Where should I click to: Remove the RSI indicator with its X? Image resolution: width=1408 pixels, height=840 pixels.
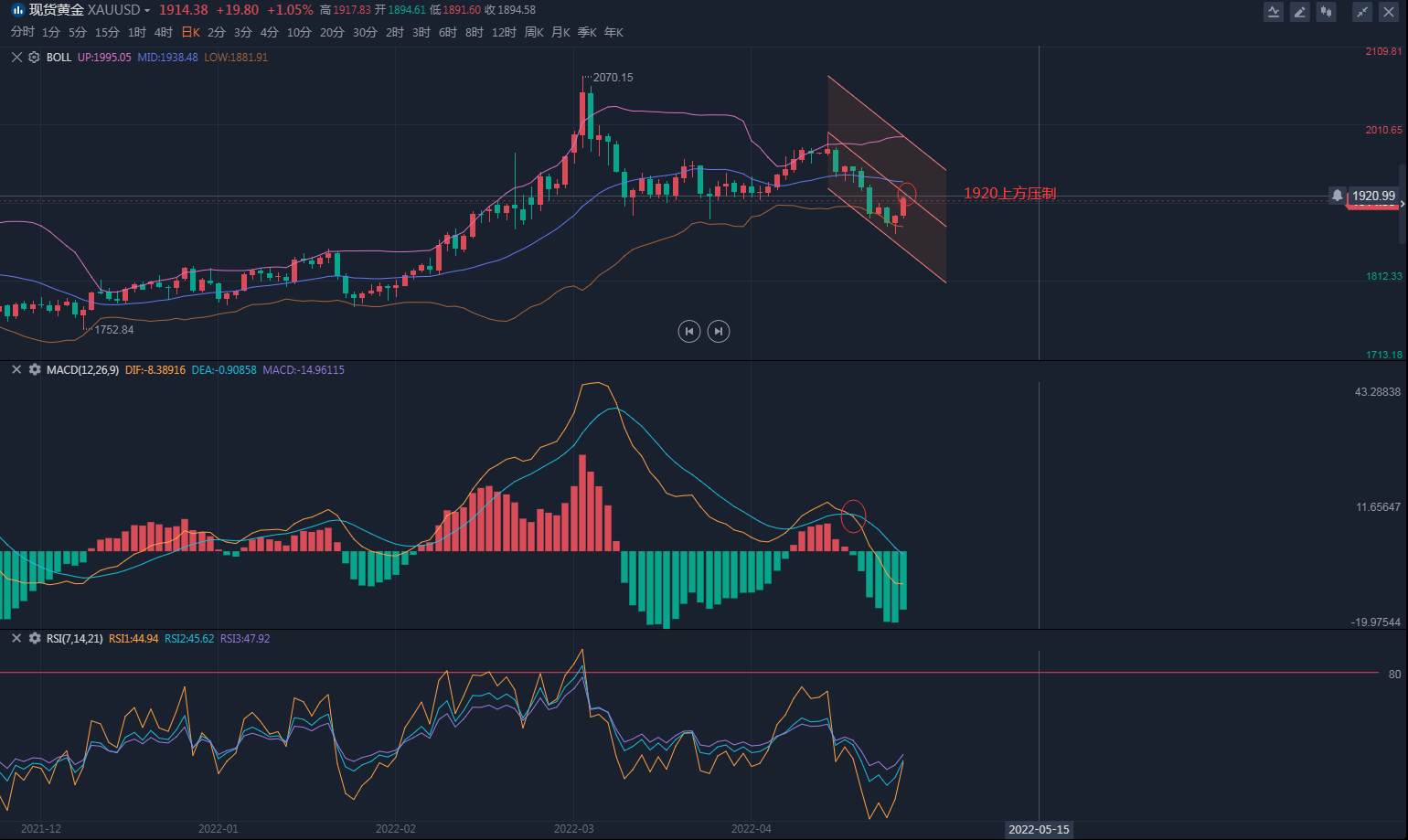(16, 638)
